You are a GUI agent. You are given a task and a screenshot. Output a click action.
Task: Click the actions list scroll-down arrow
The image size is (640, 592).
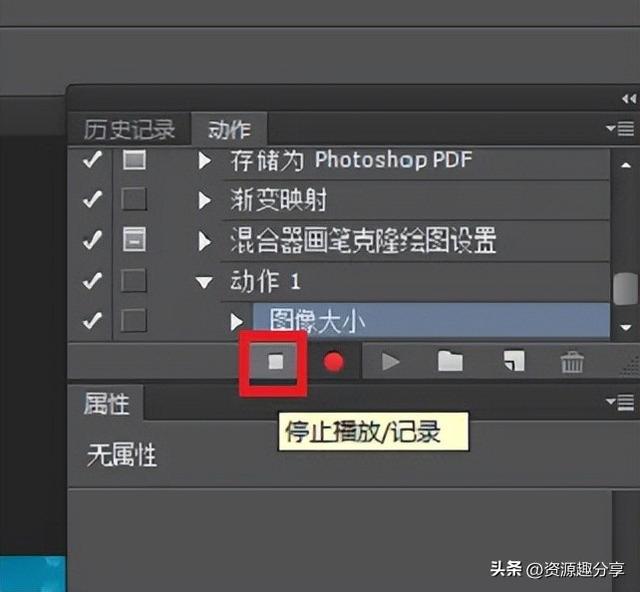(x=625, y=327)
